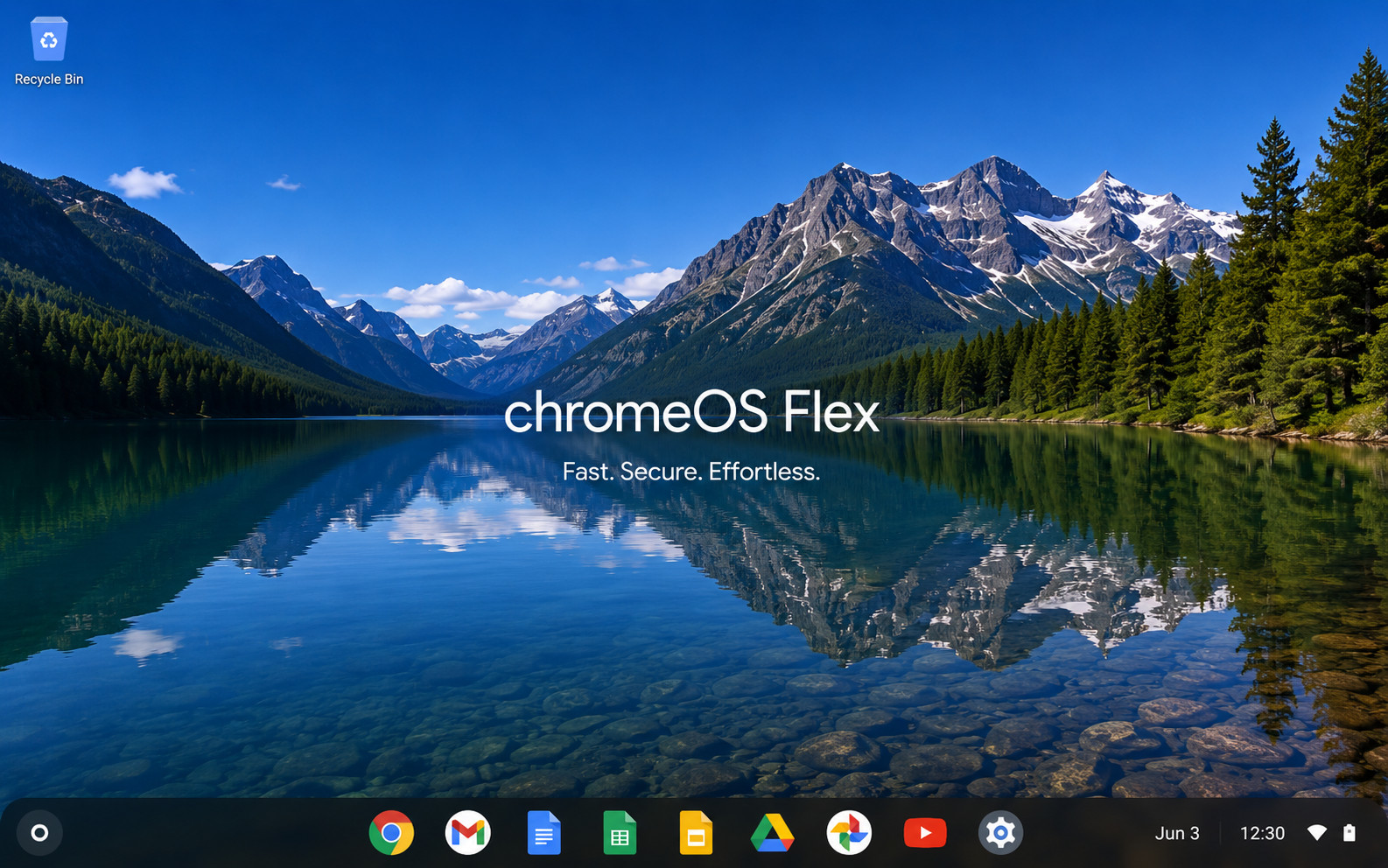Screen dimensions: 1388x868
Task: Click the battery status icon
Action: 1349,833
